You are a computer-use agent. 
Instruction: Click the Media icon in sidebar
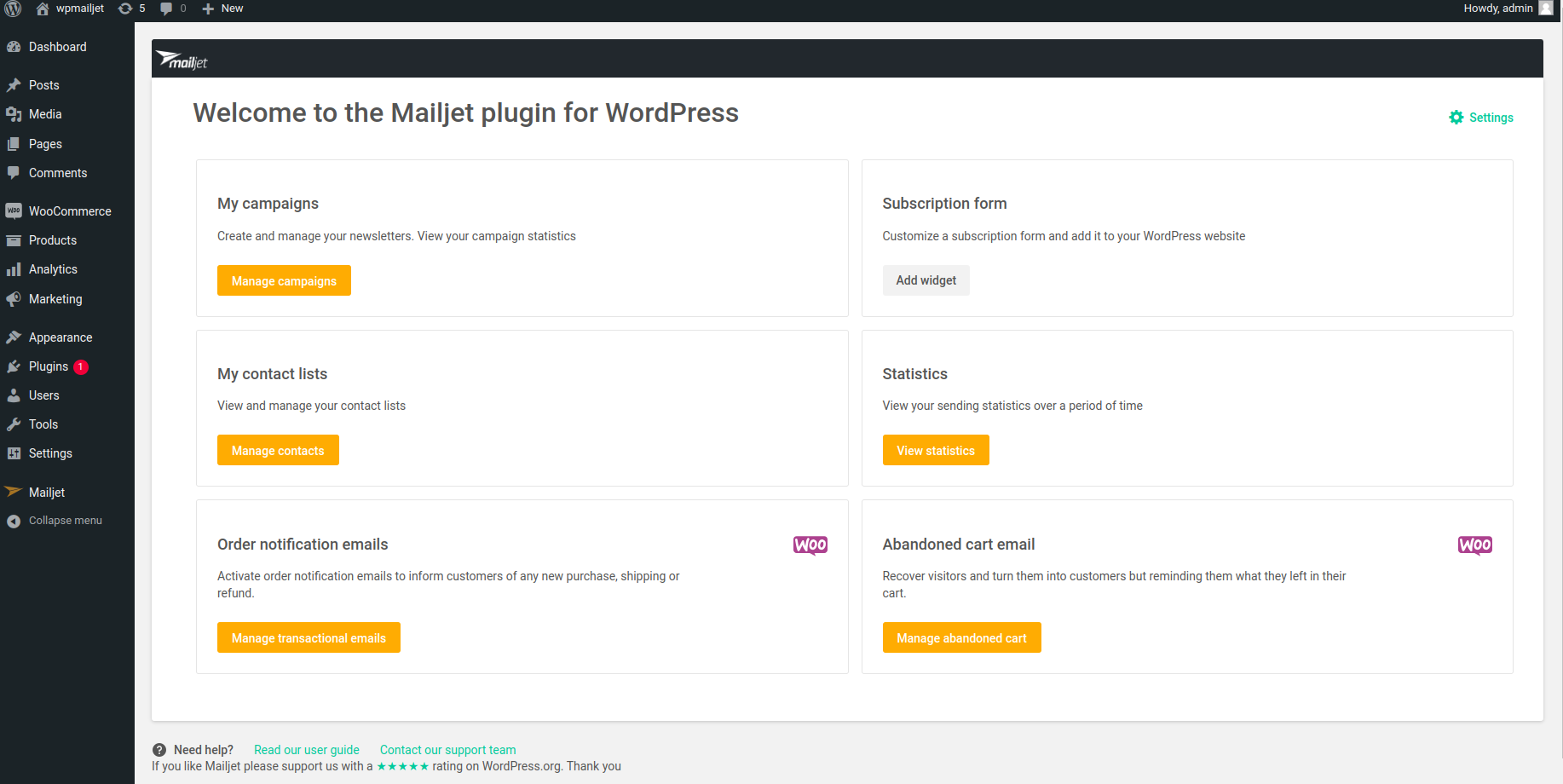click(x=14, y=114)
